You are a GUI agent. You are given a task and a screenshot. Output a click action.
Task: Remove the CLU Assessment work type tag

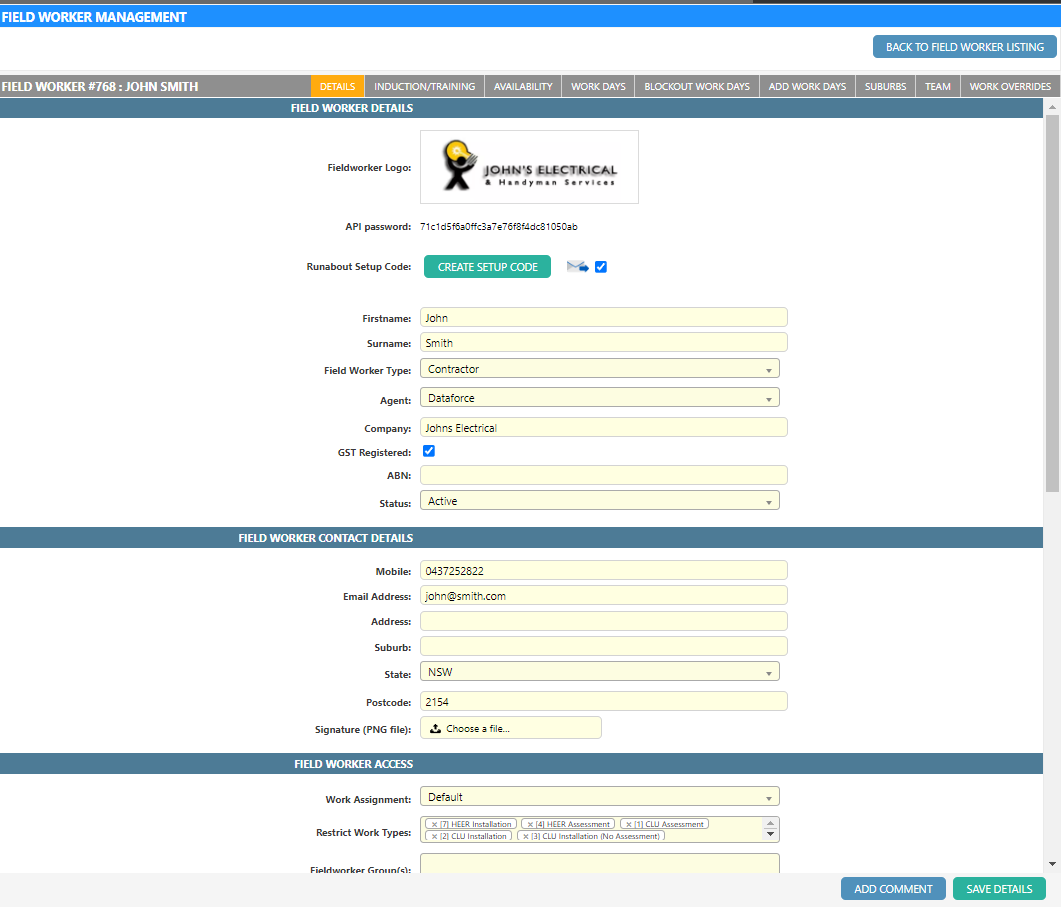tap(628, 824)
